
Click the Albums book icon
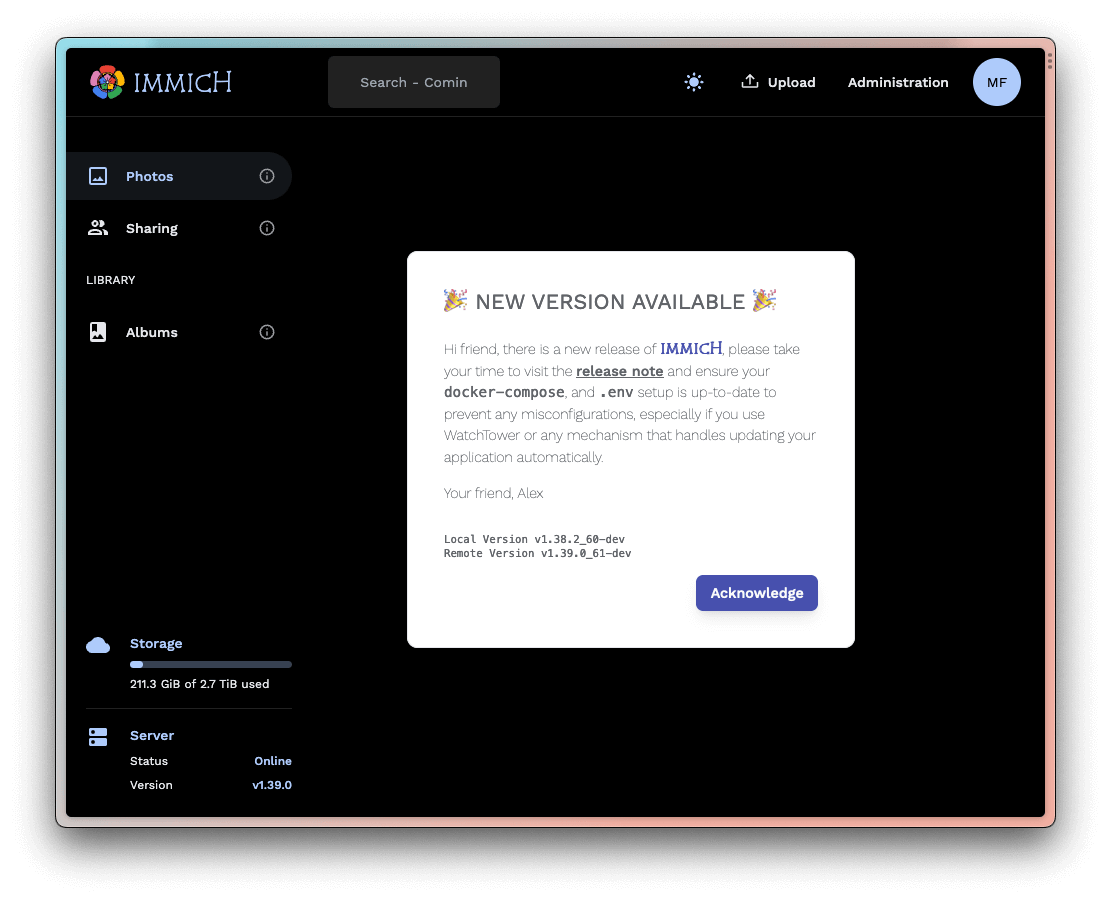(x=98, y=332)
